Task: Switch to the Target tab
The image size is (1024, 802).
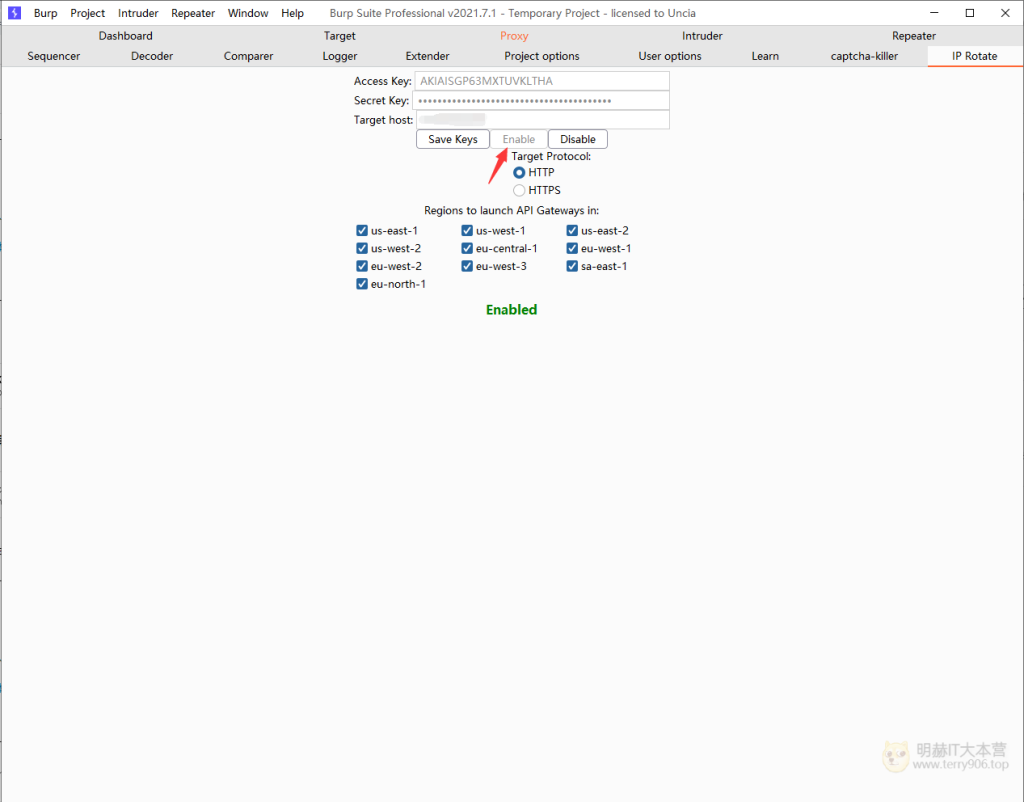Action: (x=340, y=36)
